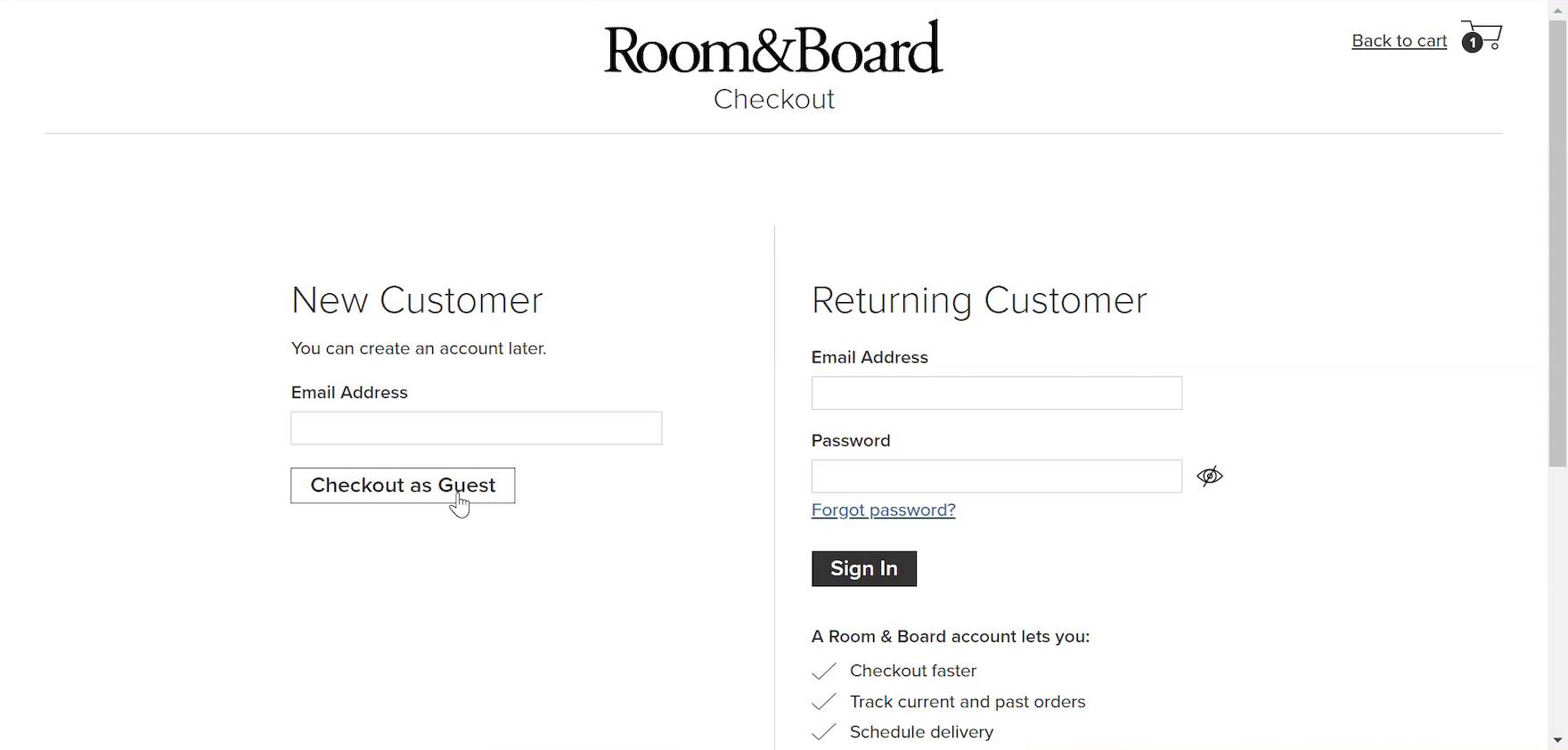1568x750 pixels.
Task: Toggle password visibility eye icon
Action: pyautogui.click(x=1209, y=477)
